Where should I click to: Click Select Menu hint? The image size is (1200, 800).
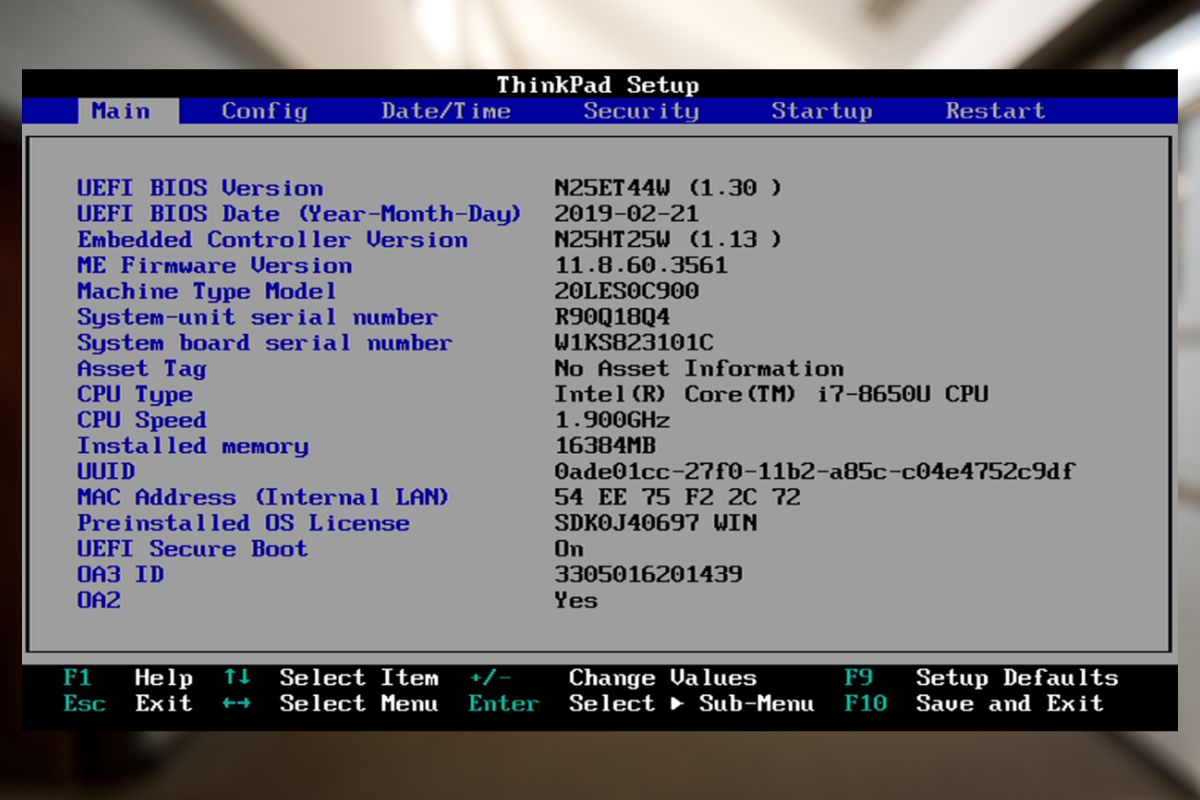click(x=358, y=704)
